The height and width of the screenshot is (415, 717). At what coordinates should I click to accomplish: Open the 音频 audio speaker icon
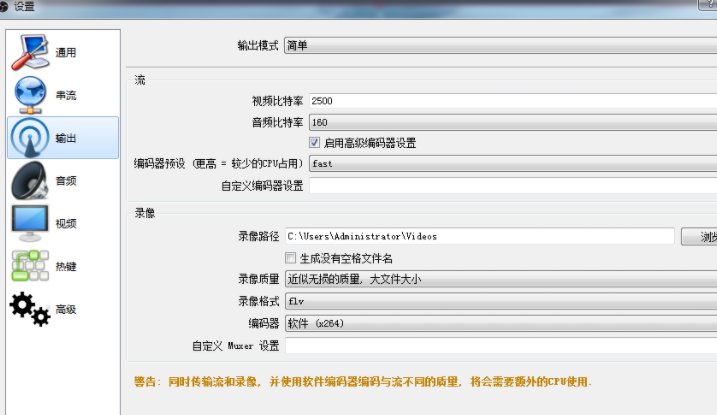30,181
